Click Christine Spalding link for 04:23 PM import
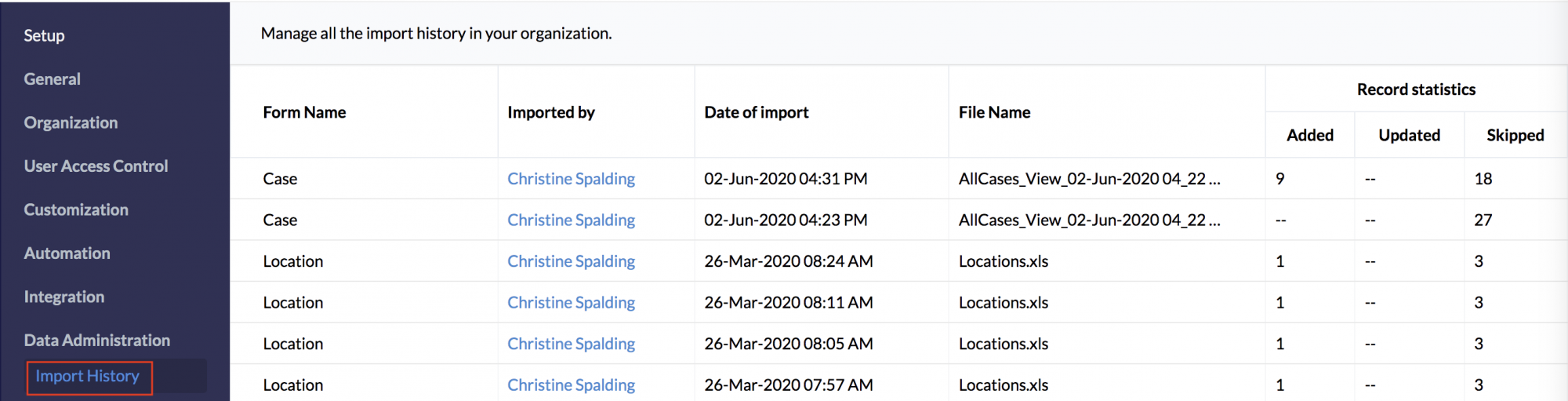The image size is (1568, 401). tap(571, 221)
